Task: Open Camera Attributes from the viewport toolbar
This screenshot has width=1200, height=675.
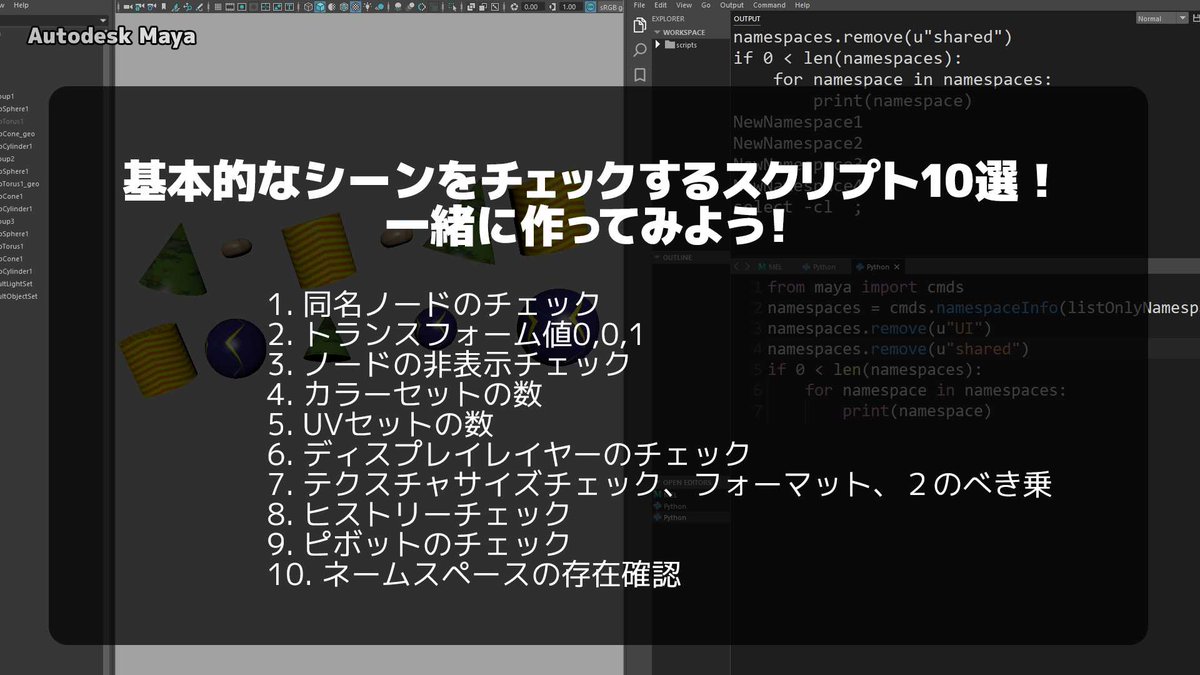Action: [x=152, y=7]
